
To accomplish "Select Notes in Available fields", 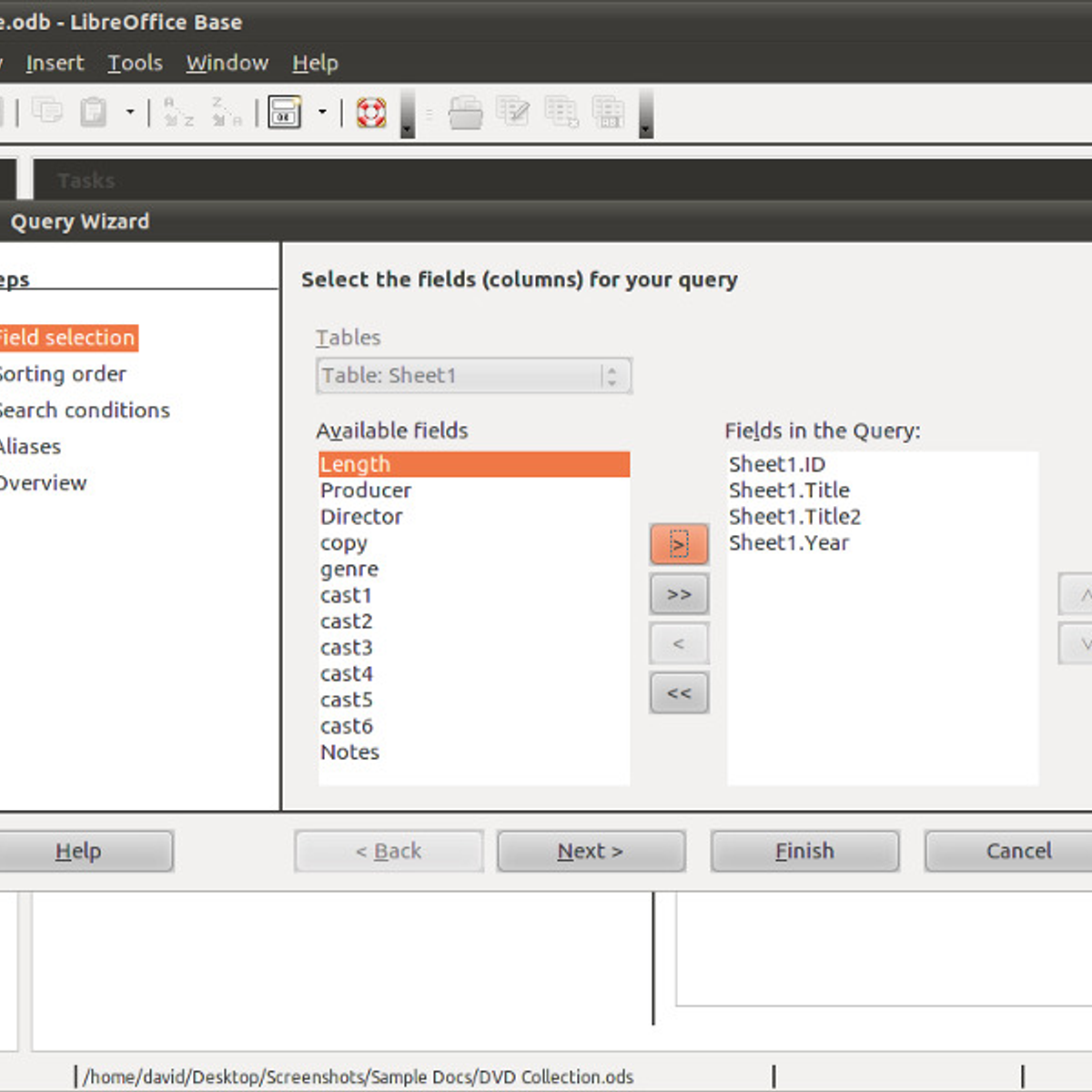I will [474, 753].
